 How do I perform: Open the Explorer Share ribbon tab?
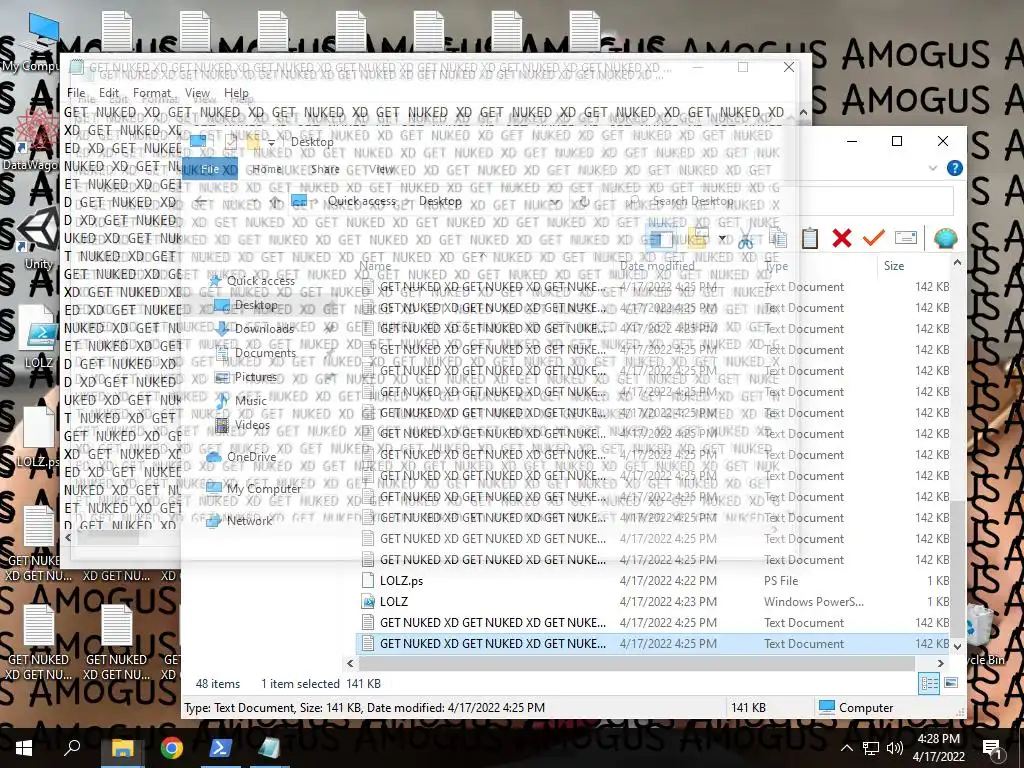click(325, 169)
